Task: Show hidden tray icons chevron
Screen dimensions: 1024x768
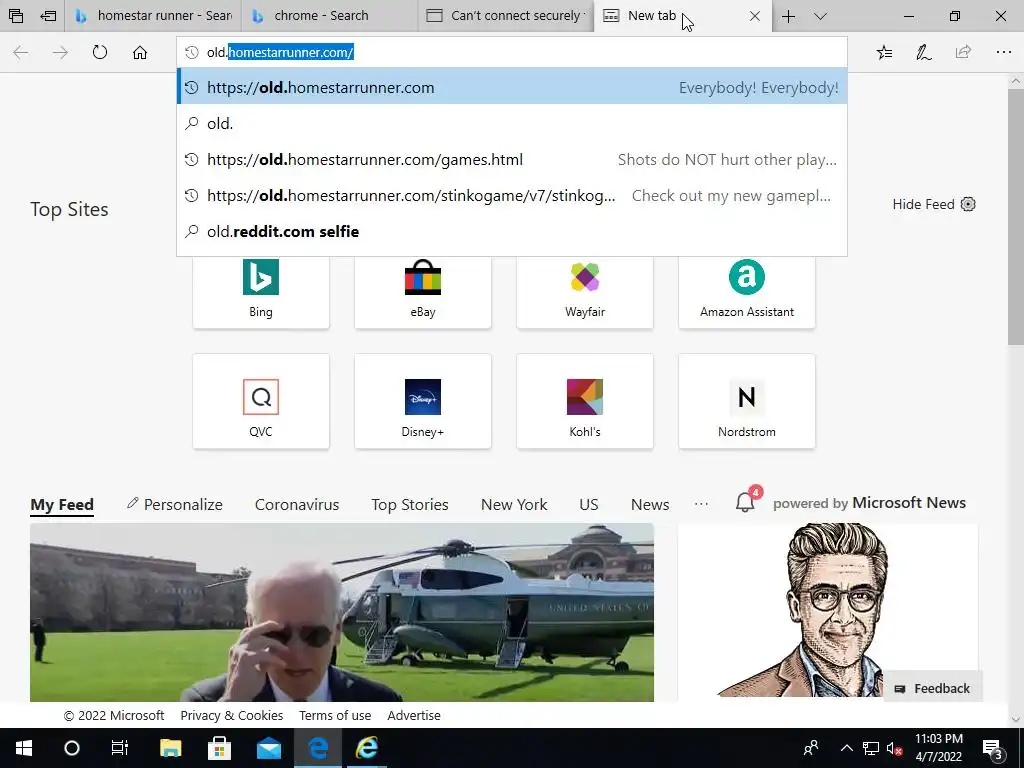Action: click(x=846, y=748)
